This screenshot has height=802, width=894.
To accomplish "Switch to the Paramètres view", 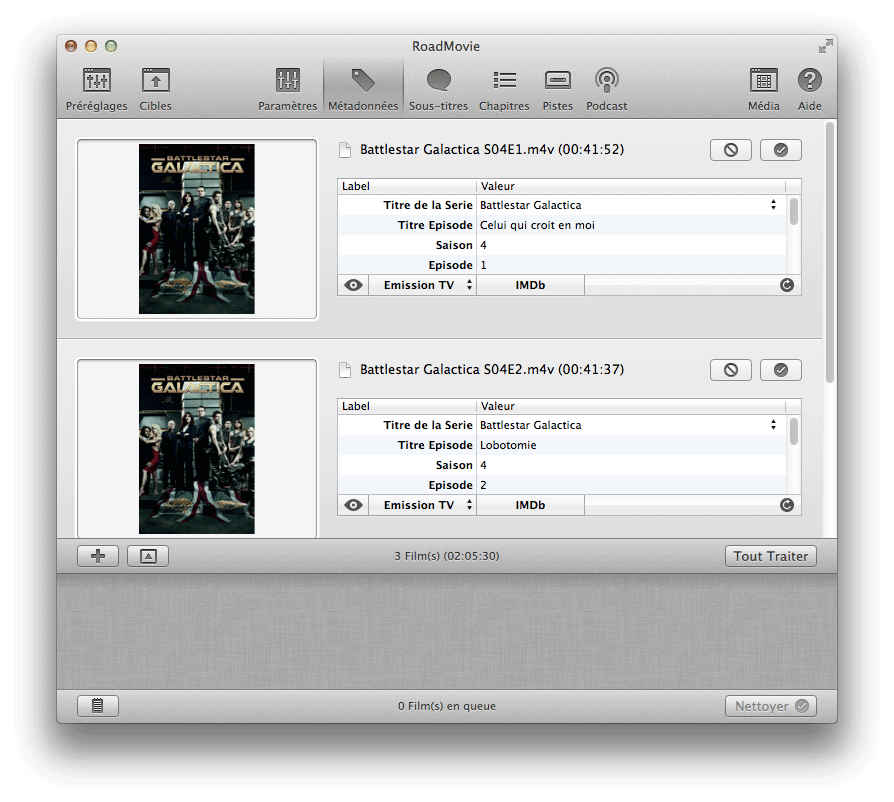I will point(287,88).
